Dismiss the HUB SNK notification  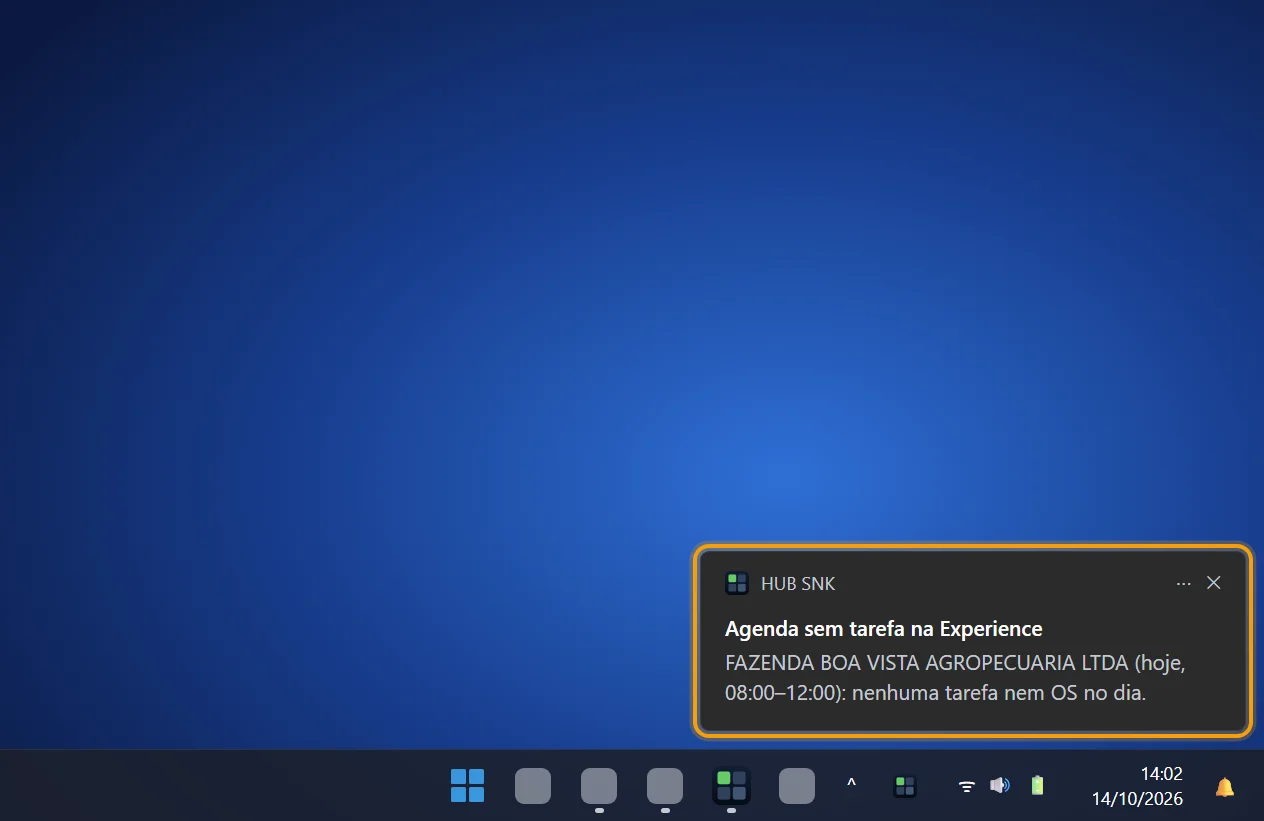pos(1214,583)
